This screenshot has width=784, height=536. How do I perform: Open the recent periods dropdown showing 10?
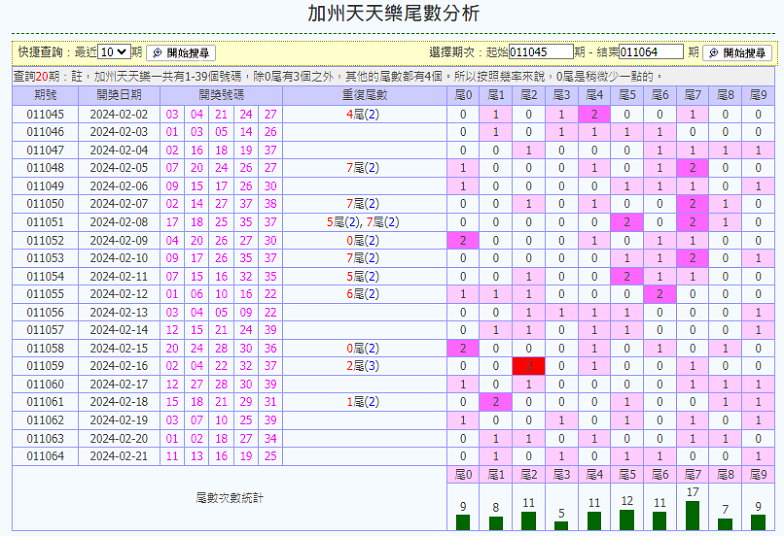[114, 52]
